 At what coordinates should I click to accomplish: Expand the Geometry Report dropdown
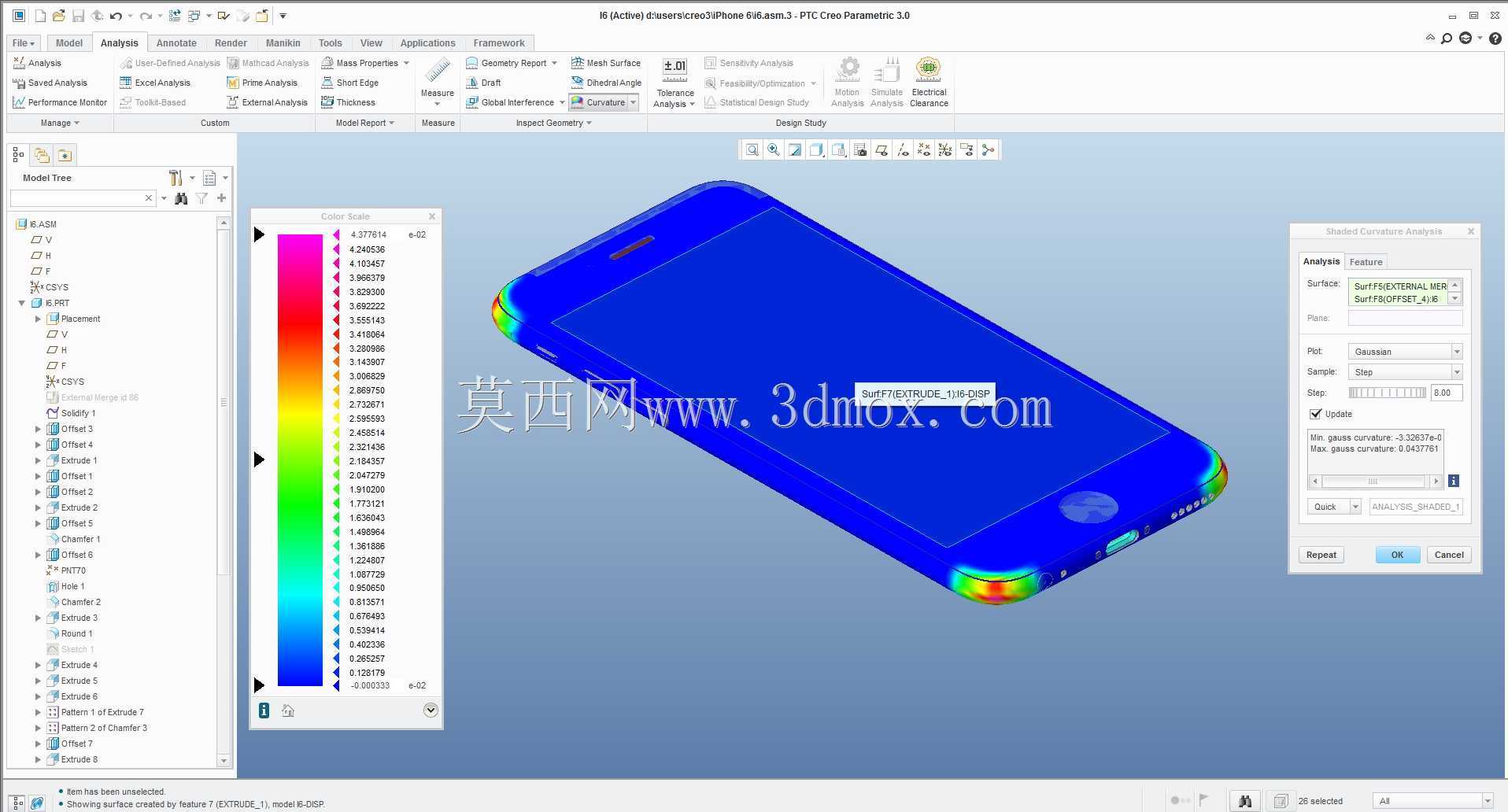click(x=554, y=63)
